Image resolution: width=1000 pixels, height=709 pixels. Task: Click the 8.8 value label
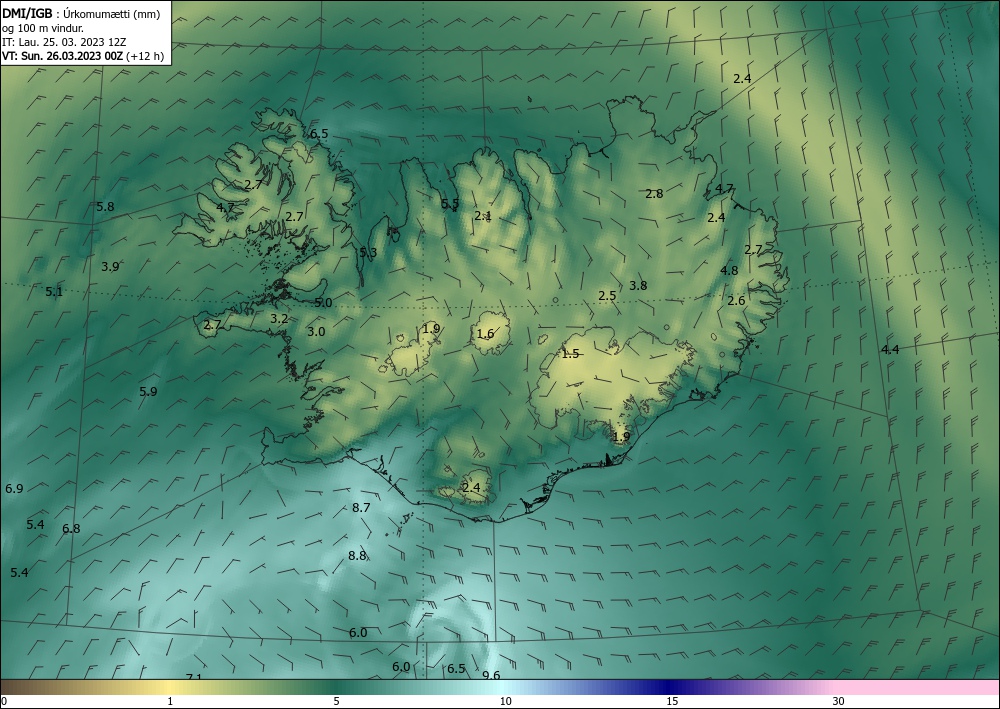(x=357, y=555)
